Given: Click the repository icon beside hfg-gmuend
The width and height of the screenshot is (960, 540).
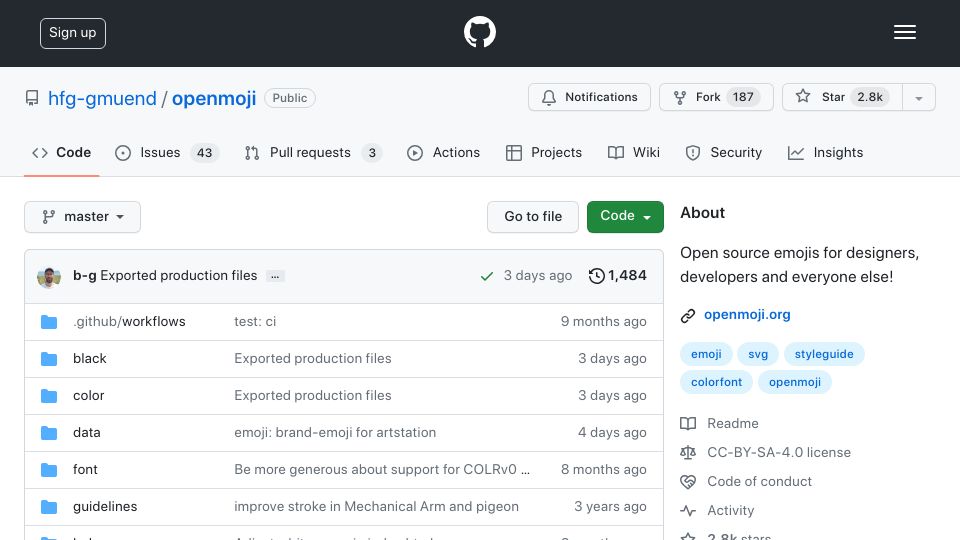Looking at the screenshot, I should 32,98.
